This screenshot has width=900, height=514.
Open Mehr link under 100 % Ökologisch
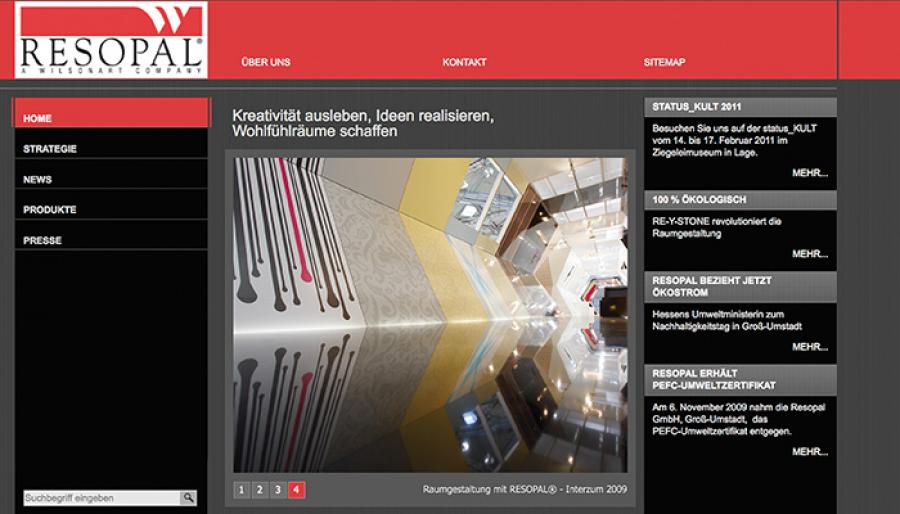[x=810, y=254]
